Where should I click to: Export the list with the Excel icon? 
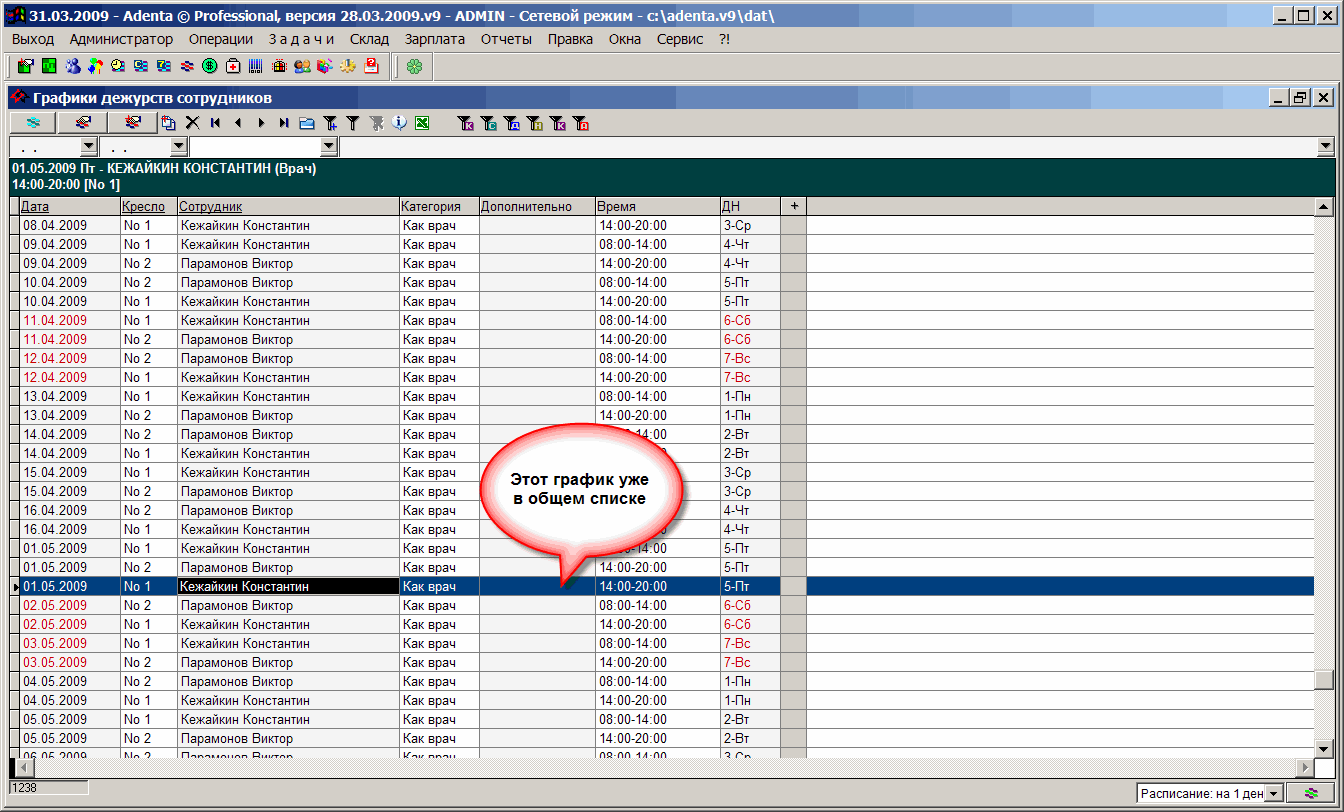coord(422,123)
